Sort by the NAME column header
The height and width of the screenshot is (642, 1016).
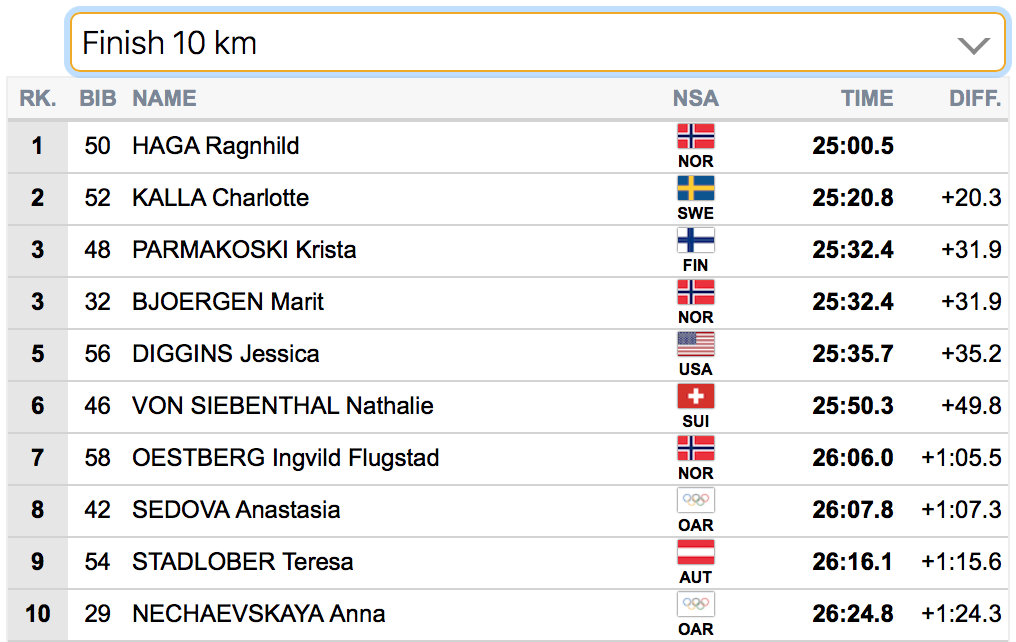(164, 98)
